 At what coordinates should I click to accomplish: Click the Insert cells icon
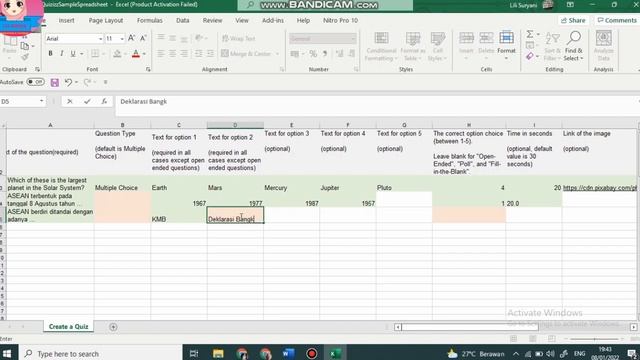[x=466, y=38]
